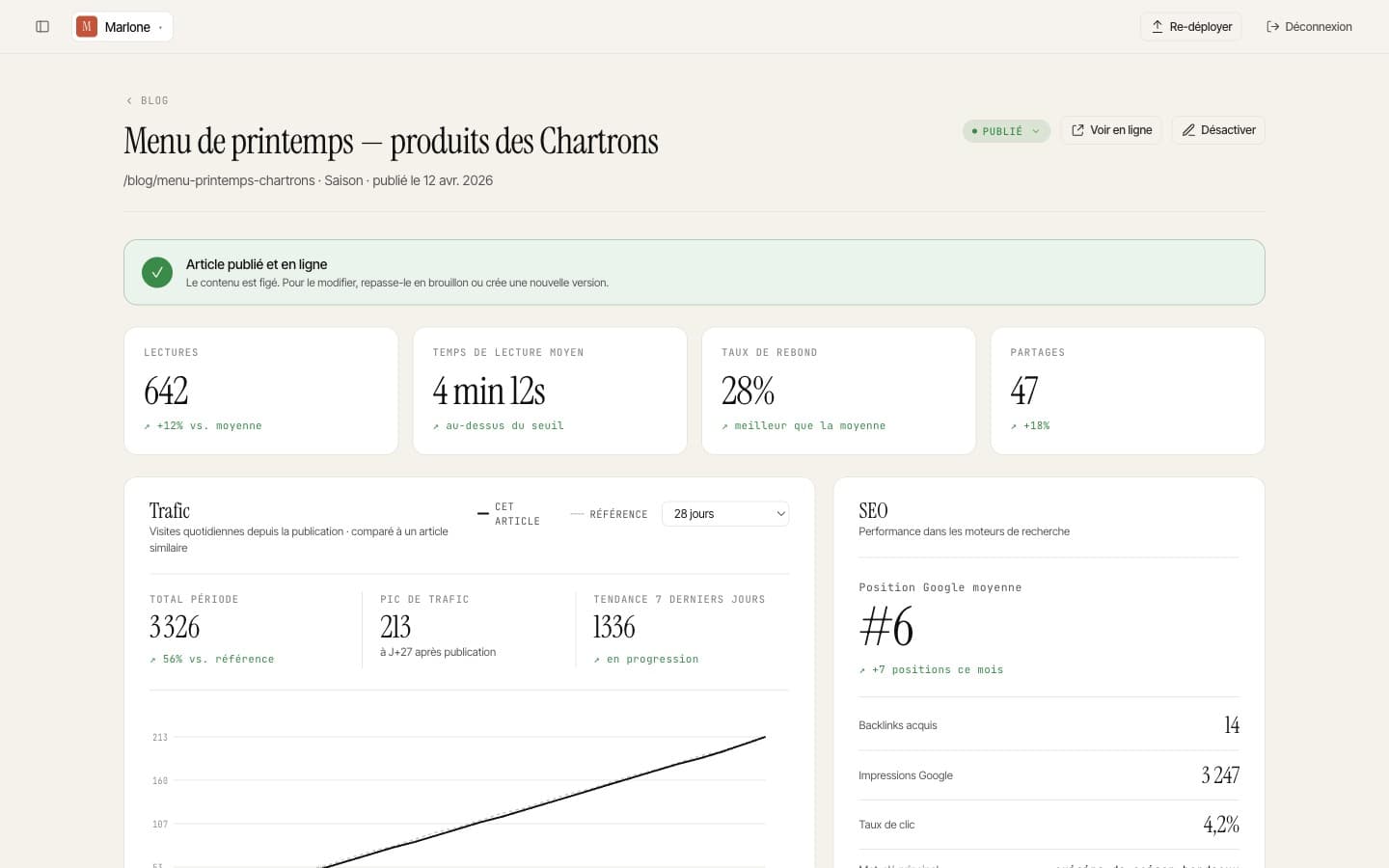
Task: Click the Taux de clic 4,2% value
Action: point(1221,825)
